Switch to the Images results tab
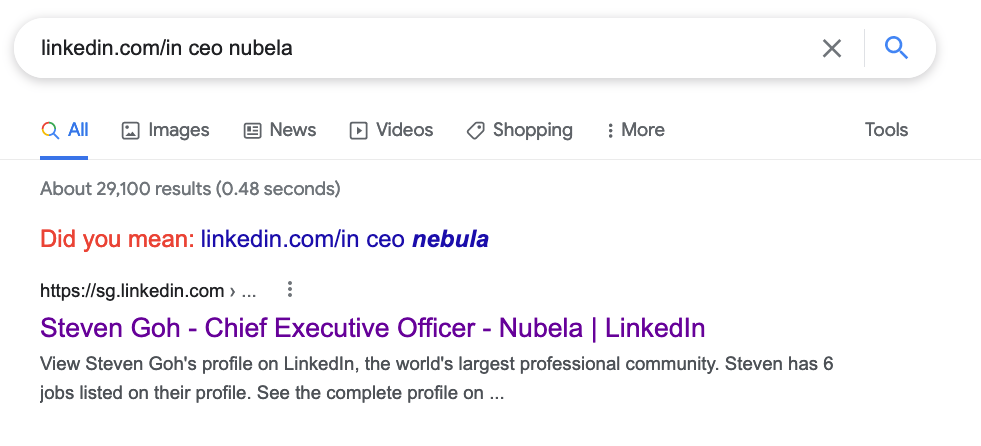Viewport: 981px width, 446px height. point(165,130)
